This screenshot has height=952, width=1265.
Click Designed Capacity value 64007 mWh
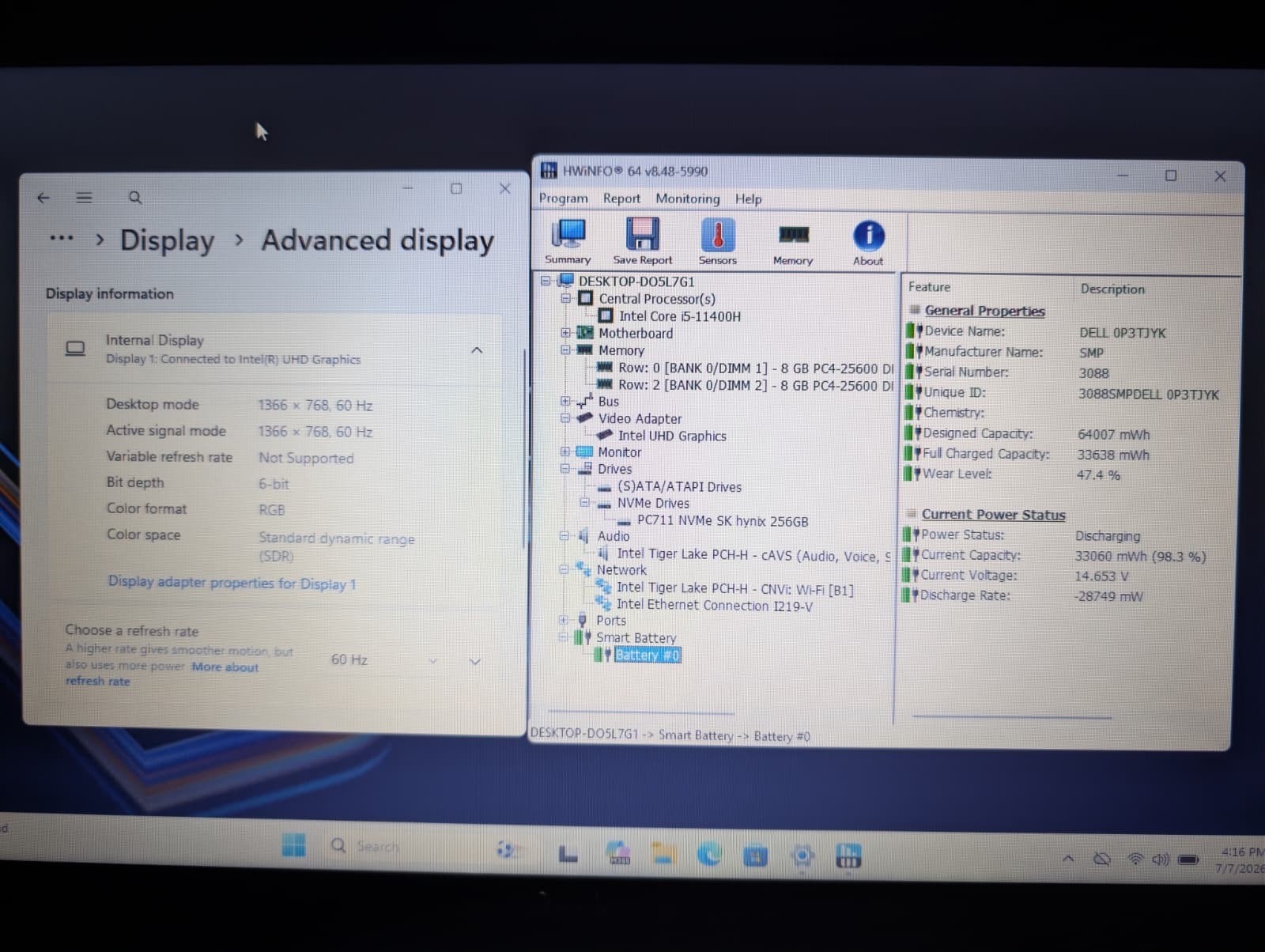1113,434
